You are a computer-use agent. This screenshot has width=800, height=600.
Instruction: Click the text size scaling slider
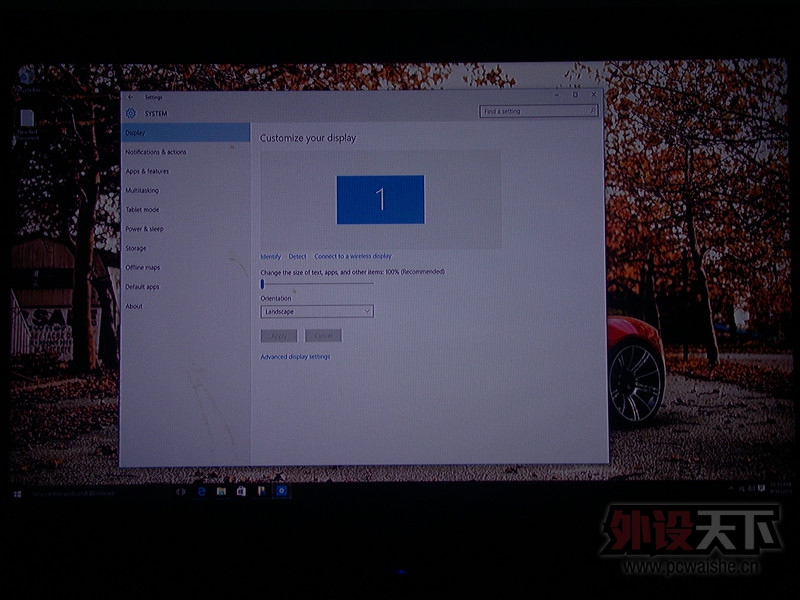pos(317,284)
